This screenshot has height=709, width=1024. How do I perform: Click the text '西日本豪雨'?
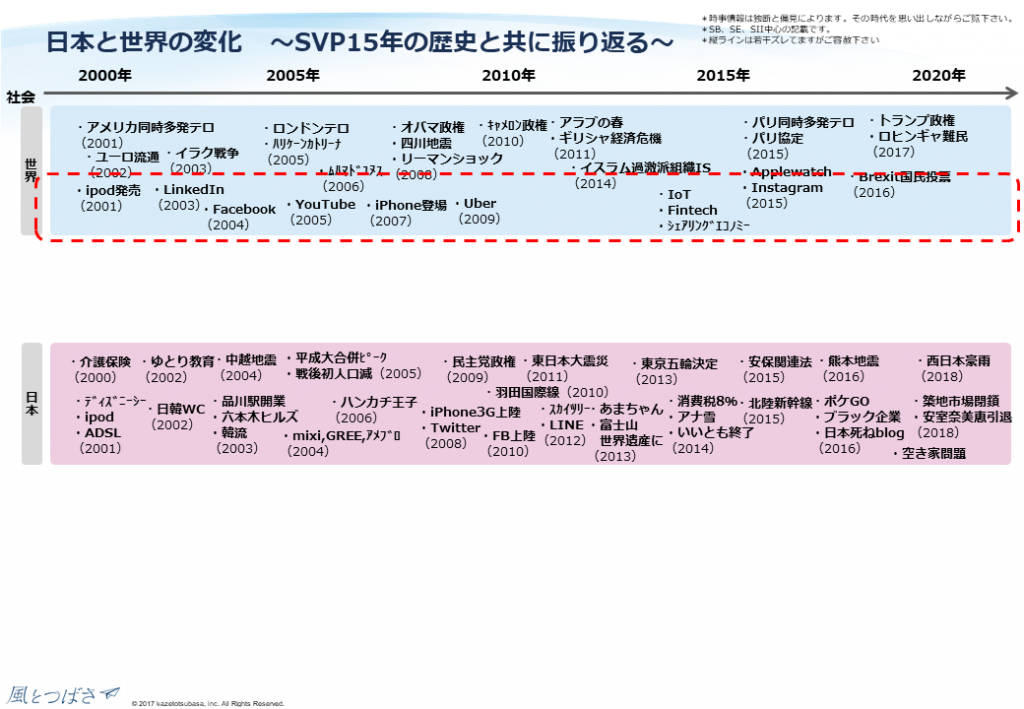click(x=958, y=360)
